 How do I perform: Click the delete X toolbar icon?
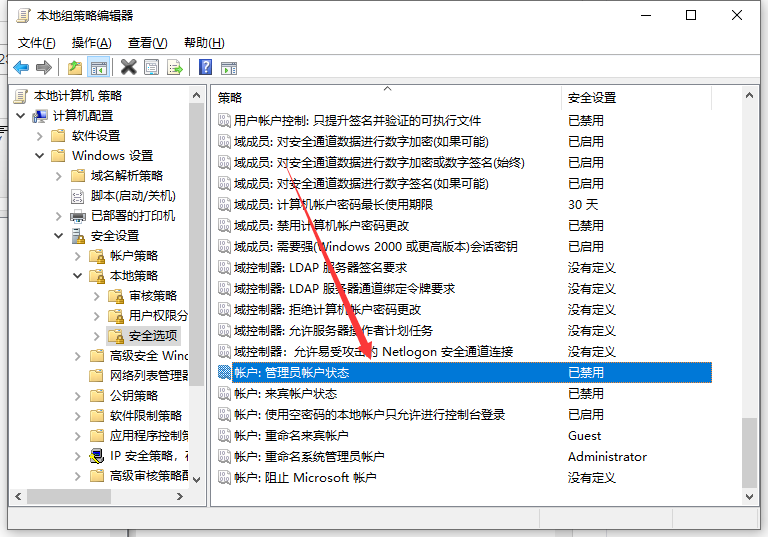click(128, 67)
